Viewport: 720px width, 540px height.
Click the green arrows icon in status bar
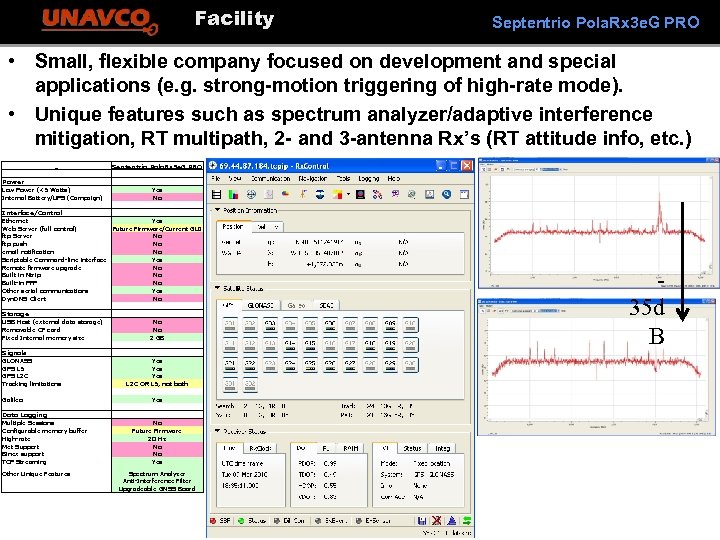467,520
